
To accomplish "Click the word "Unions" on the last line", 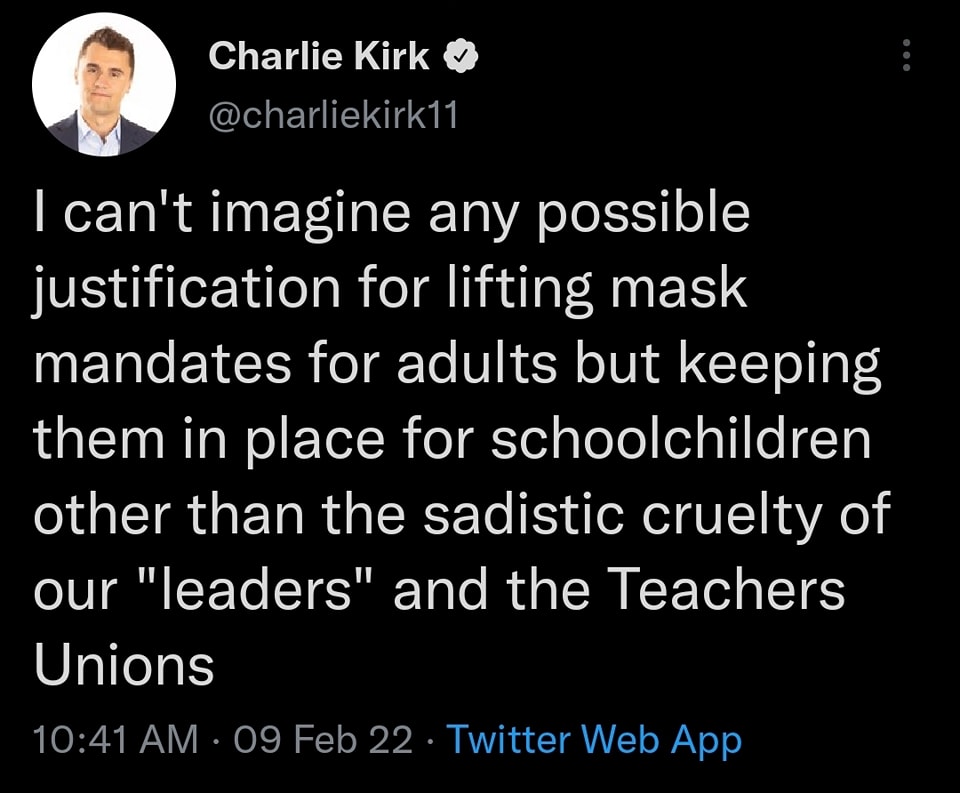I will click(x=124, y=664).
